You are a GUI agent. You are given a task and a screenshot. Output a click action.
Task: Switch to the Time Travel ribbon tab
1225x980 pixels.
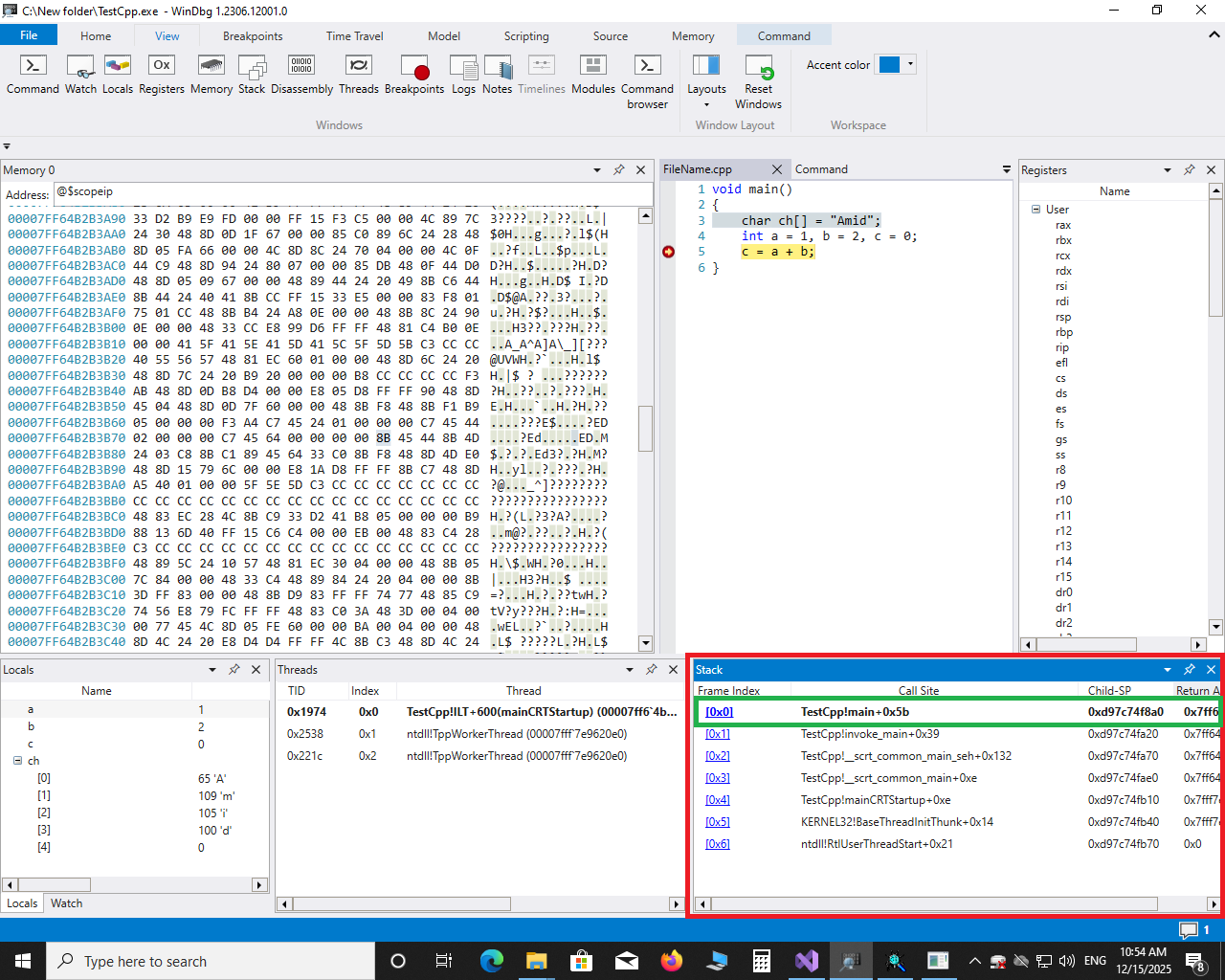[354, 36]
